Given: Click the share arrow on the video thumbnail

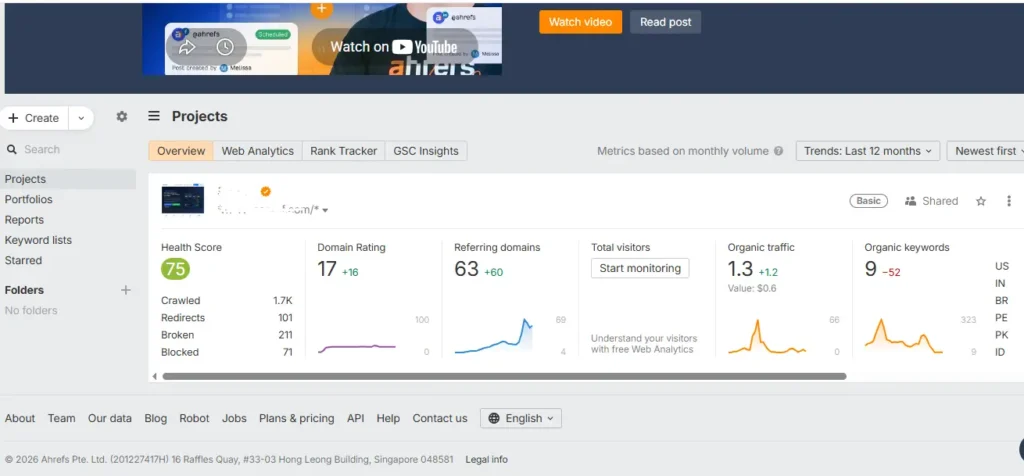Looking at the screenshot, I should pyautogui.click(x=187, y=46).
